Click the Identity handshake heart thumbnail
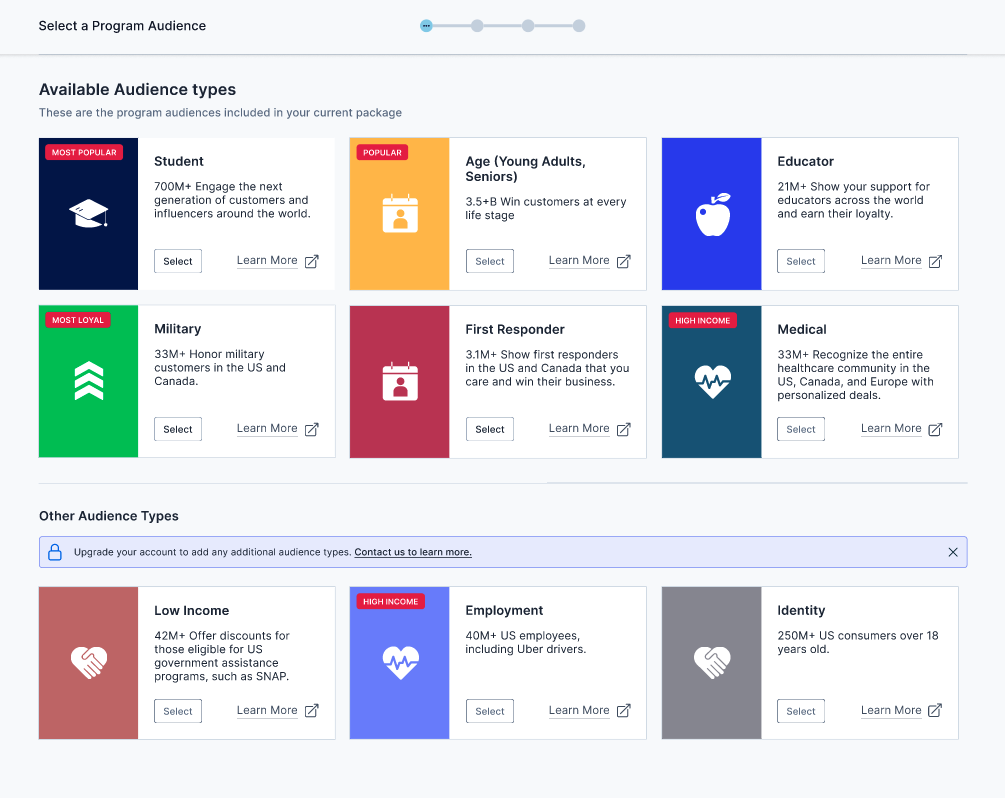1005x798 pixels. [712, 662]
